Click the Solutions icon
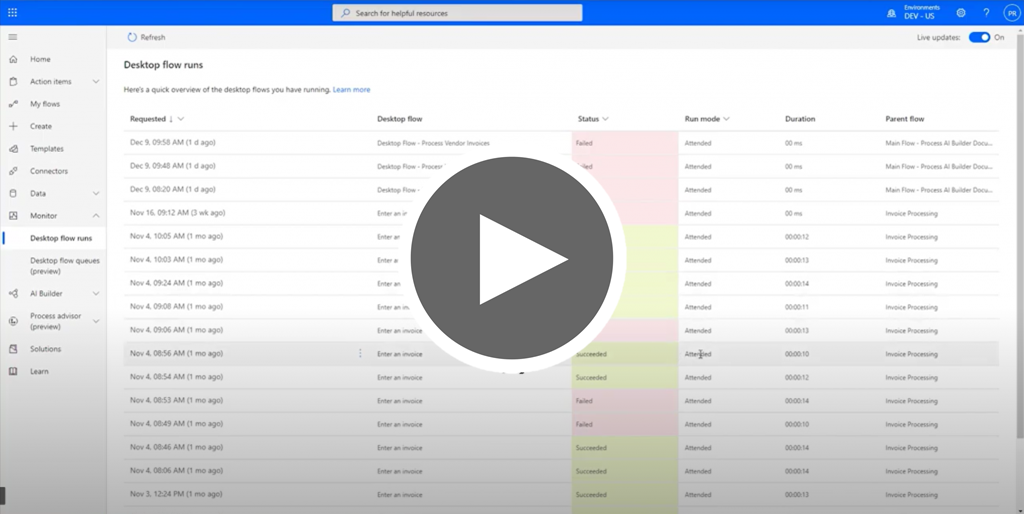1024x515 pixels. coord(13,349)
